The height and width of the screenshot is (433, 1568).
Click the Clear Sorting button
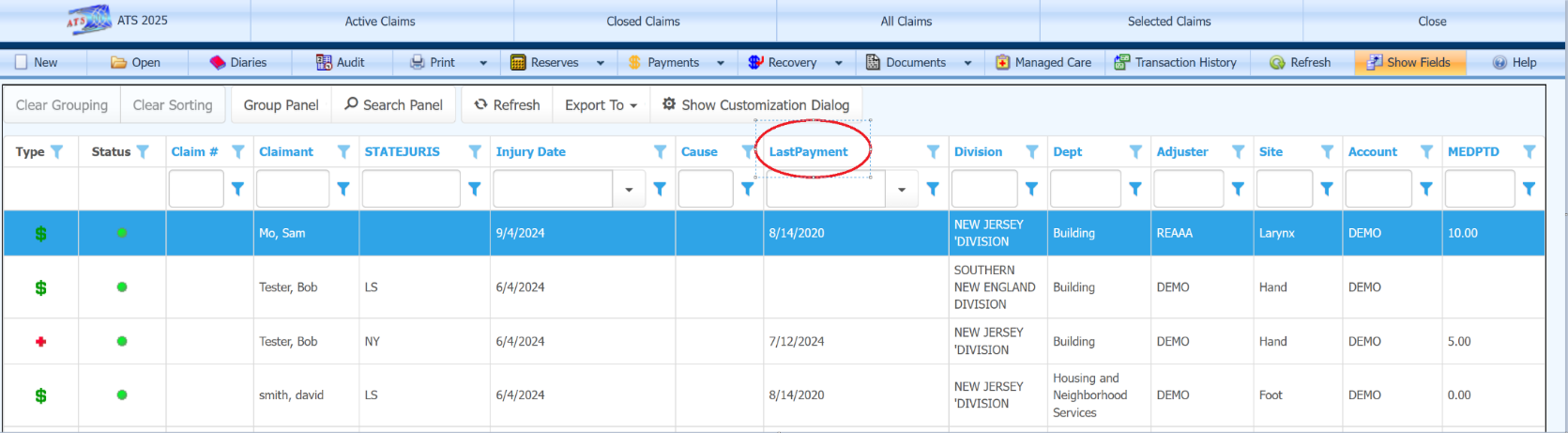point(173,105)
